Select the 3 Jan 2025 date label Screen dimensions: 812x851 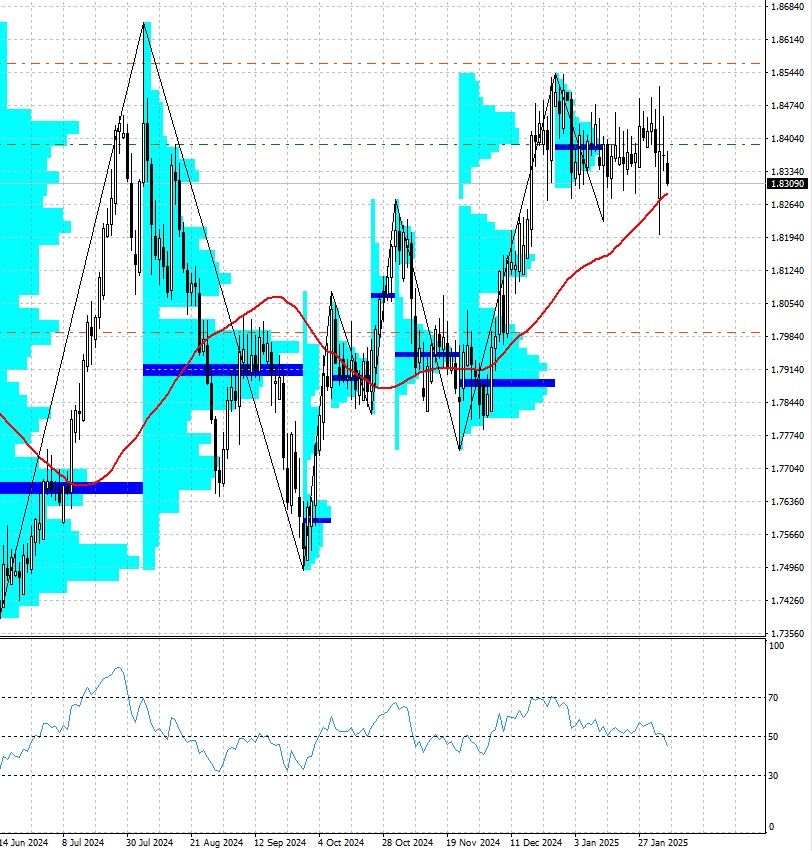597,842
